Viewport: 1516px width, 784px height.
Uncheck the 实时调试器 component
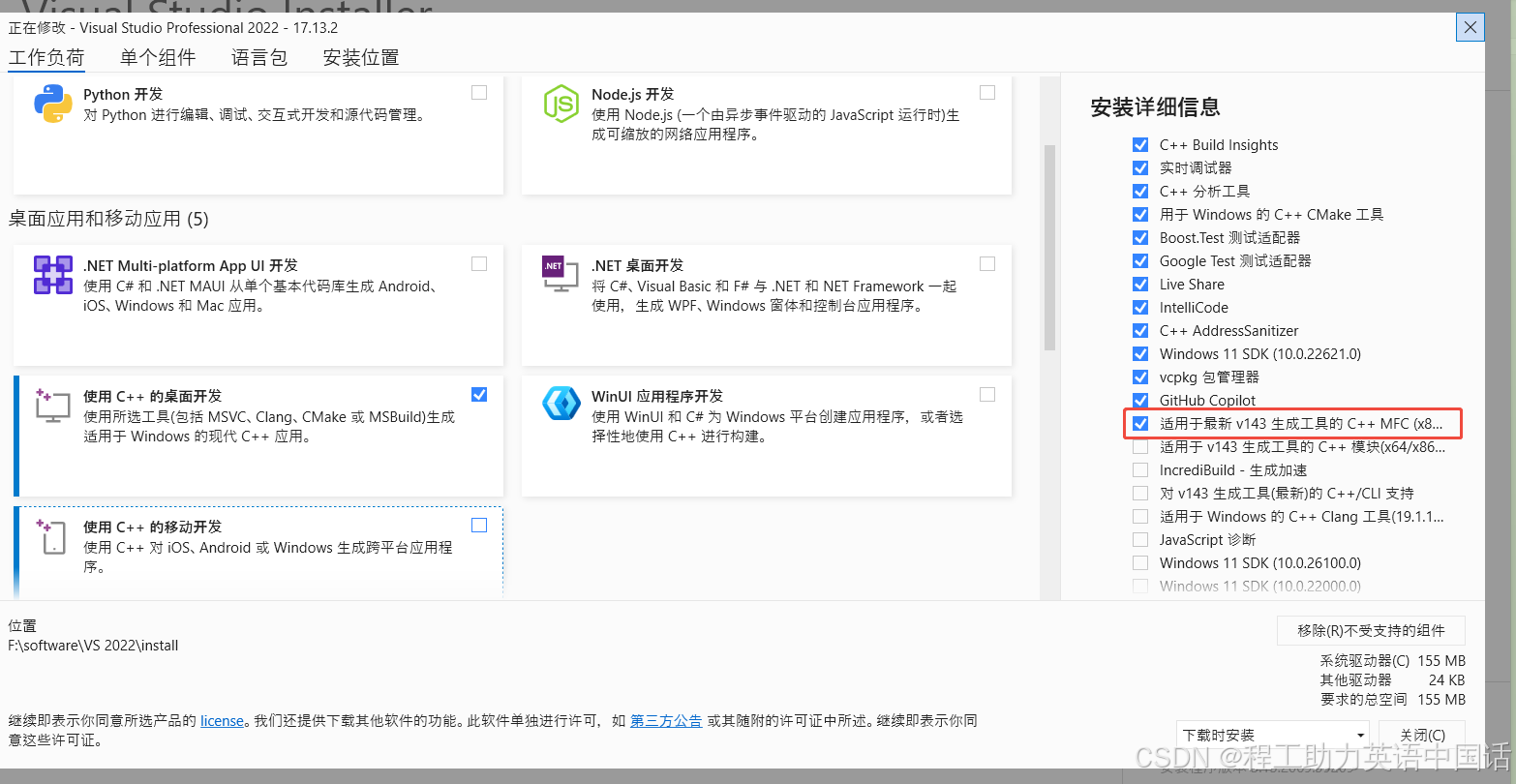coord(1140,167)
